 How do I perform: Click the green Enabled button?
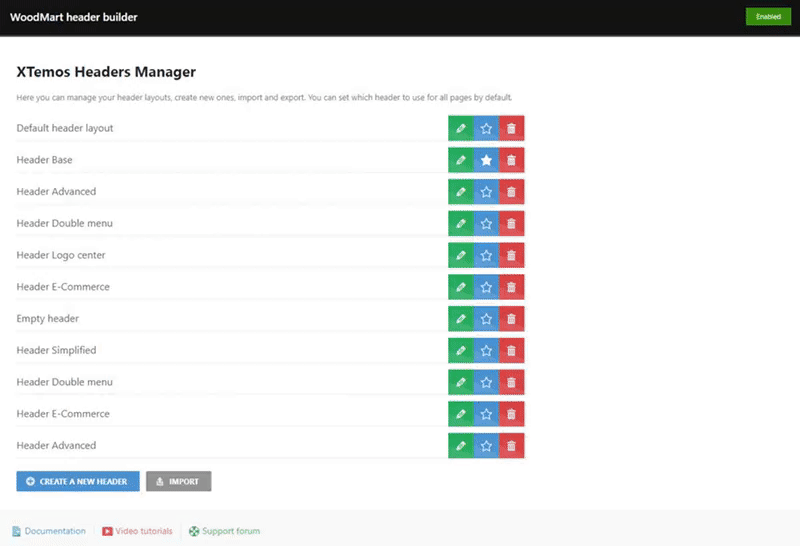click(768, 17)
